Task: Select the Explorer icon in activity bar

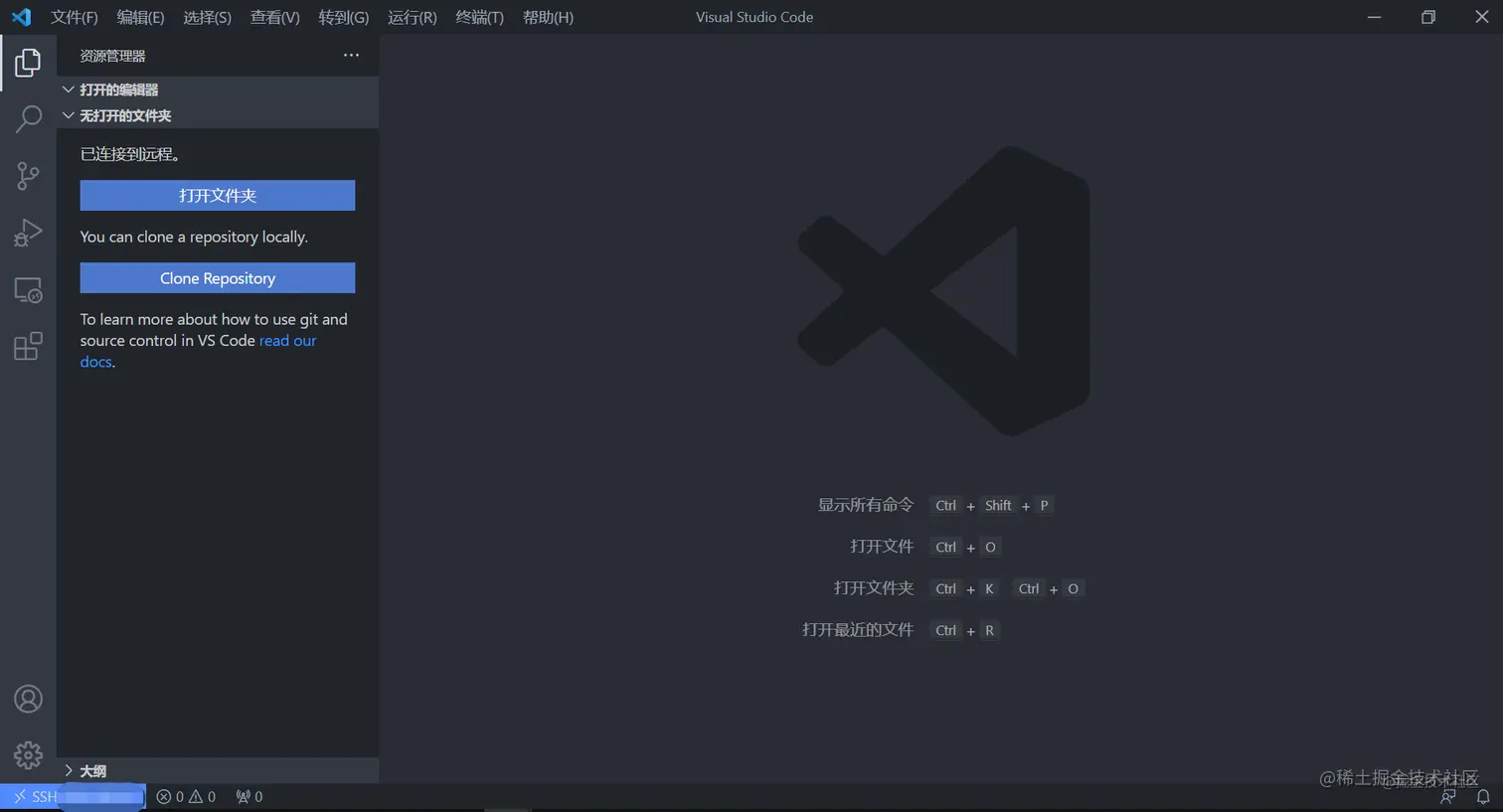Action: [x=29, y=62]
